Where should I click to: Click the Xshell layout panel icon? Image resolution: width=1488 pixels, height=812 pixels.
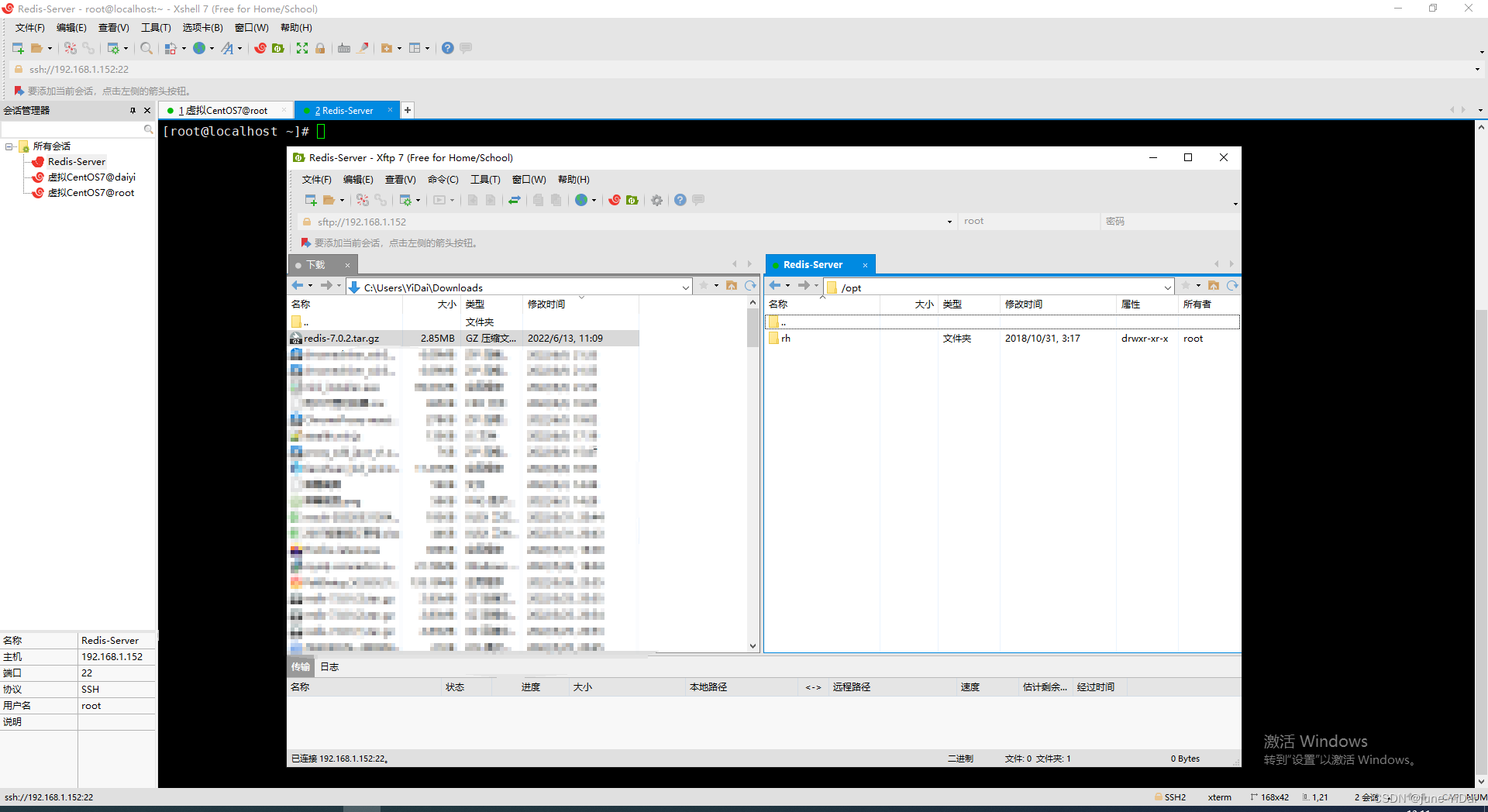pos(415,48)
